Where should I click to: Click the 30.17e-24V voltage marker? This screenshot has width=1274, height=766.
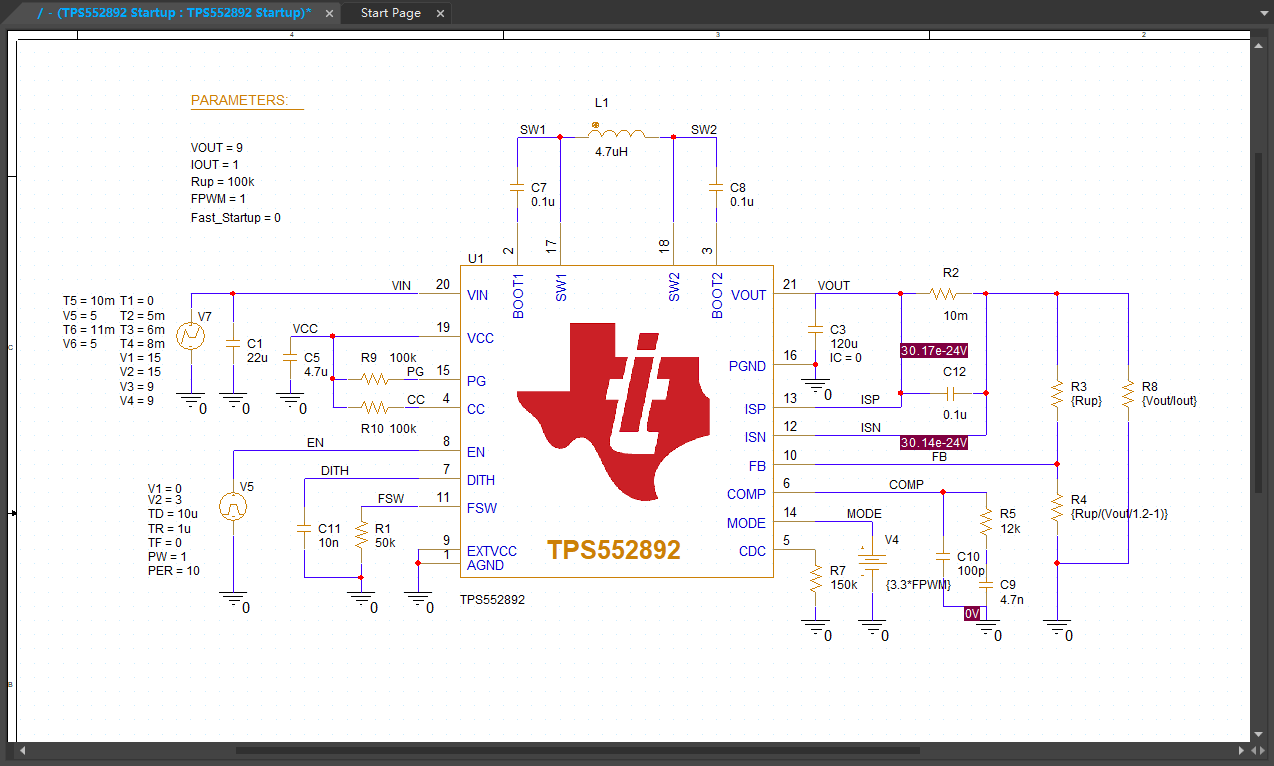pyautogui.click(x=934, y=351)
